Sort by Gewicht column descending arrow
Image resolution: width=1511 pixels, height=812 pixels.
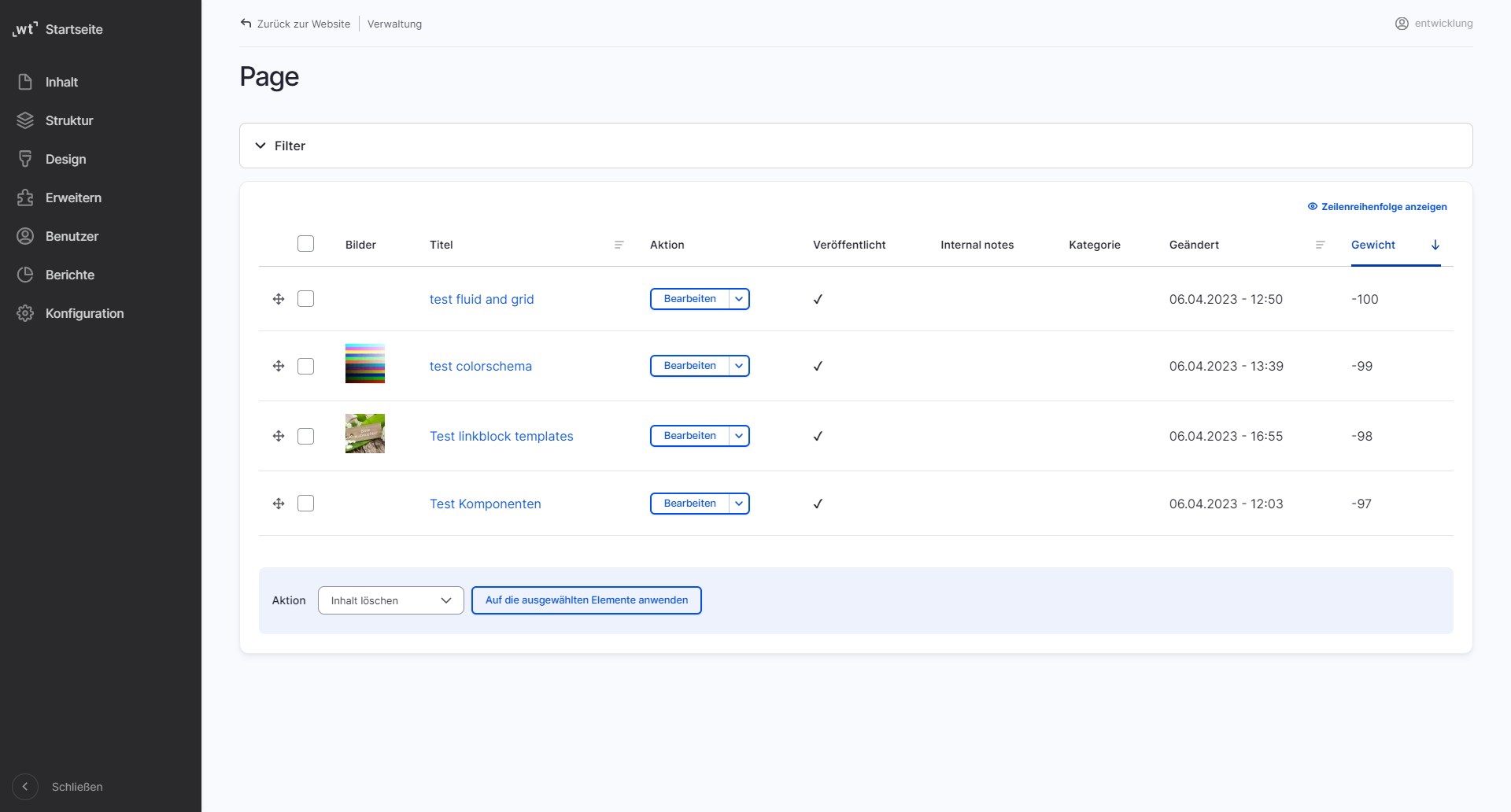tap(1435, 245)
